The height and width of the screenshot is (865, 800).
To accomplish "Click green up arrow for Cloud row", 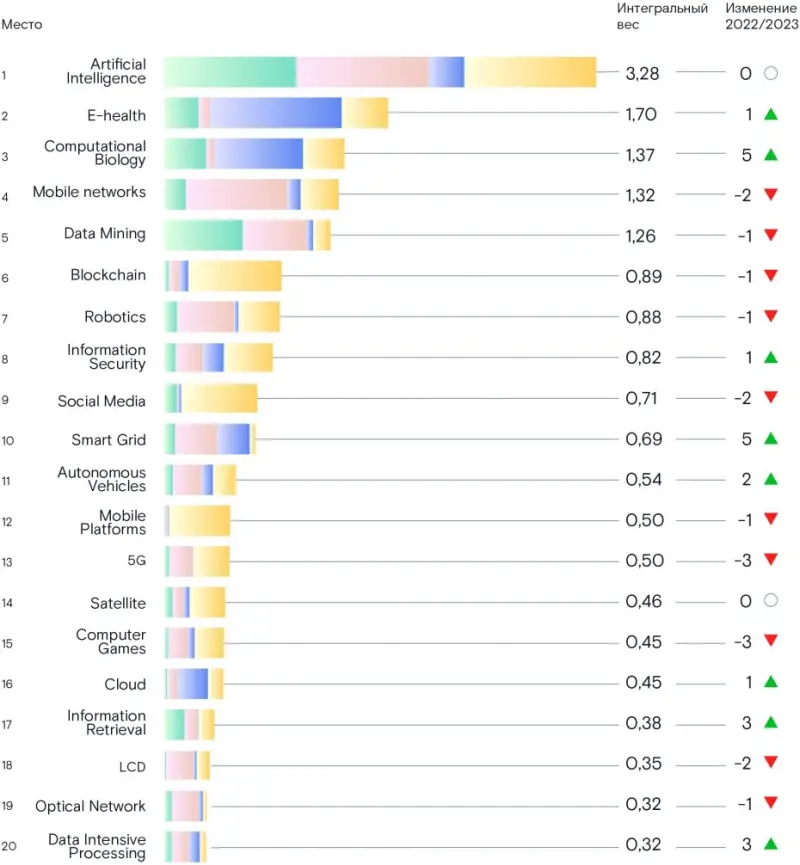I will pyautogui.click(x=771, y=682).
